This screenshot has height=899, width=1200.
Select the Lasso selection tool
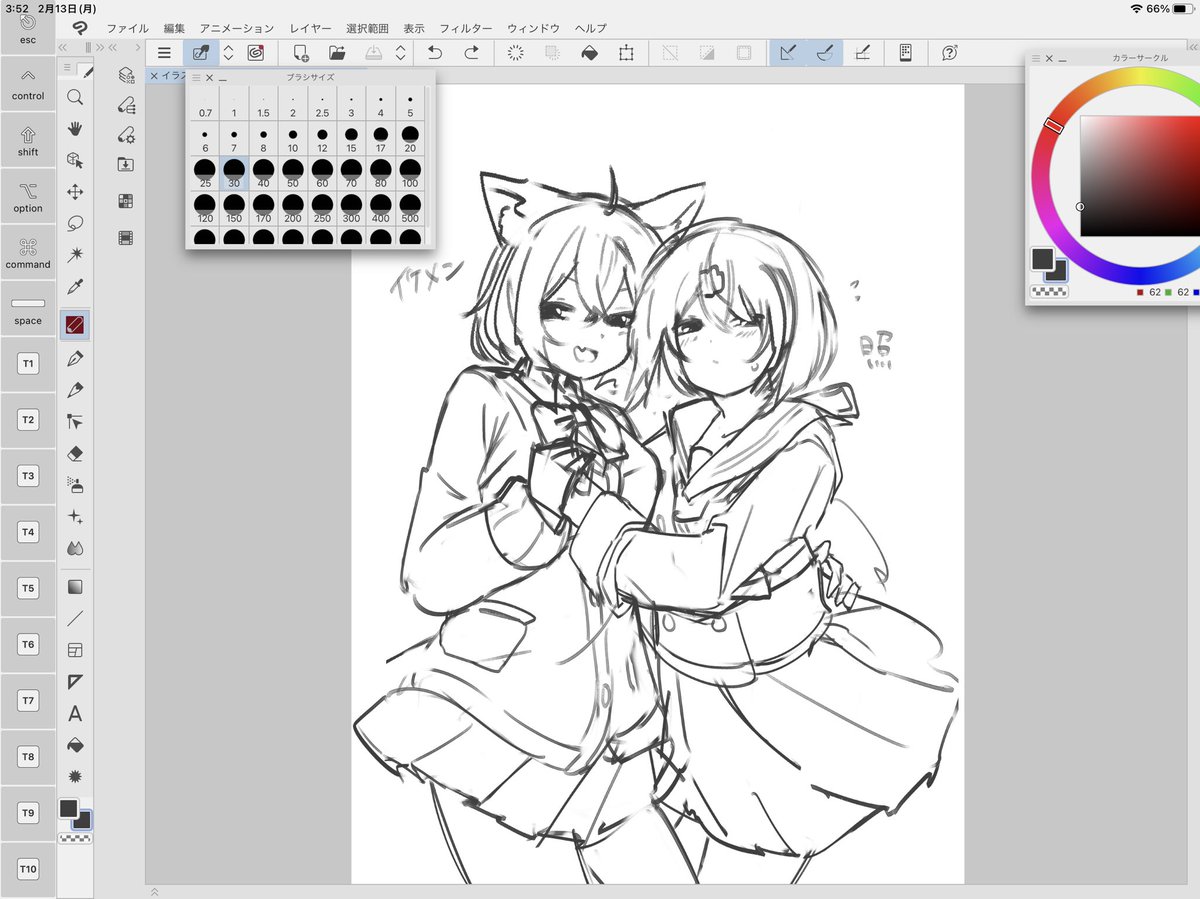click(75, 223)
